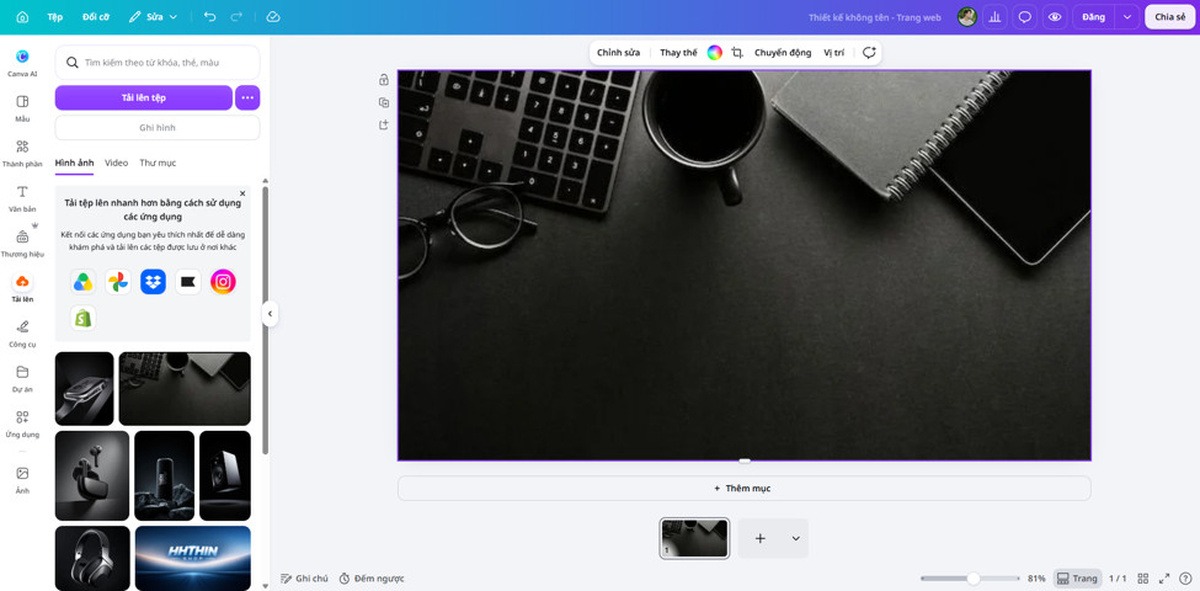
Task: Undo the last action
Action: pos(209,17)
